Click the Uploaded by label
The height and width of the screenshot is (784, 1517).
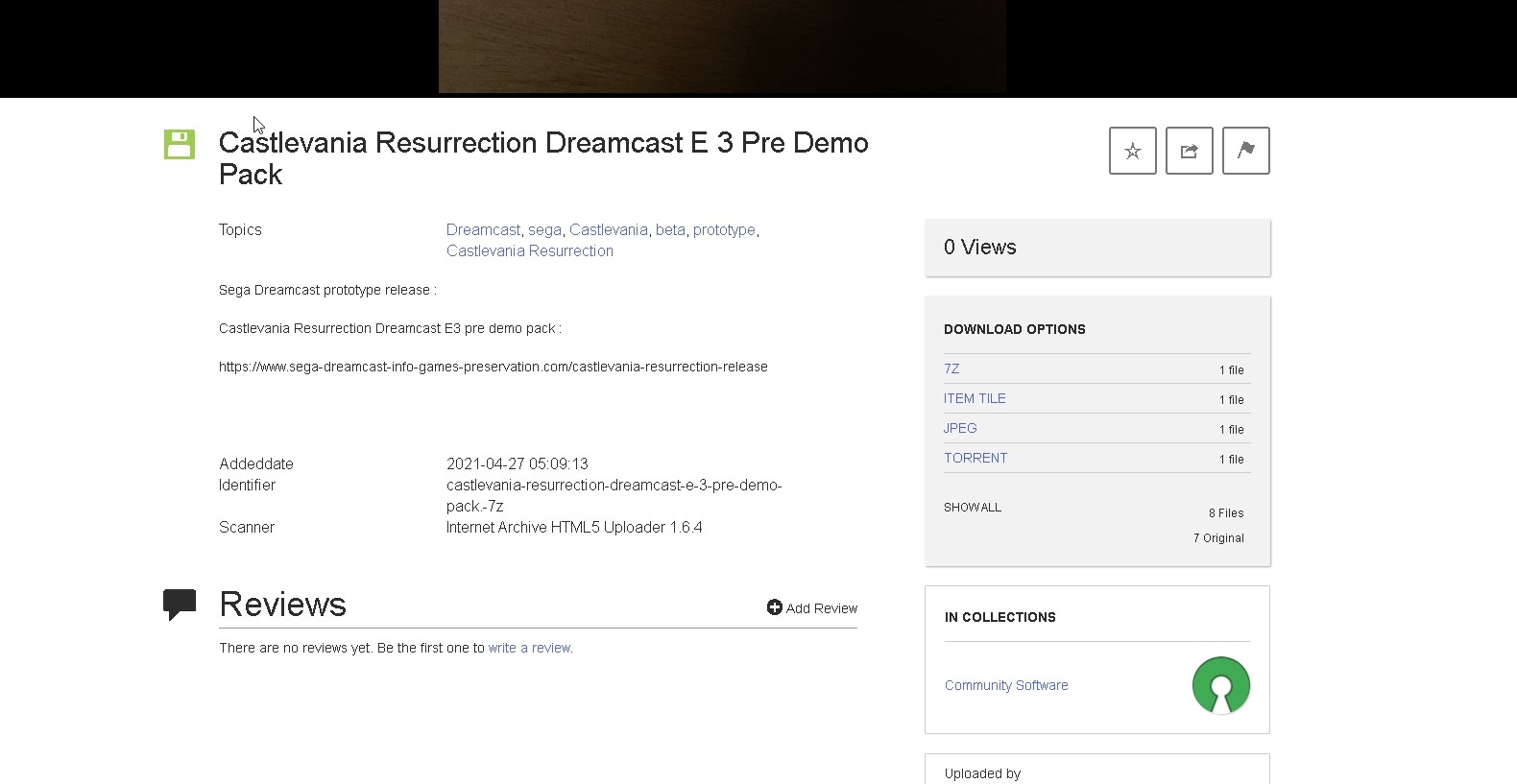(x=982, y=773)
